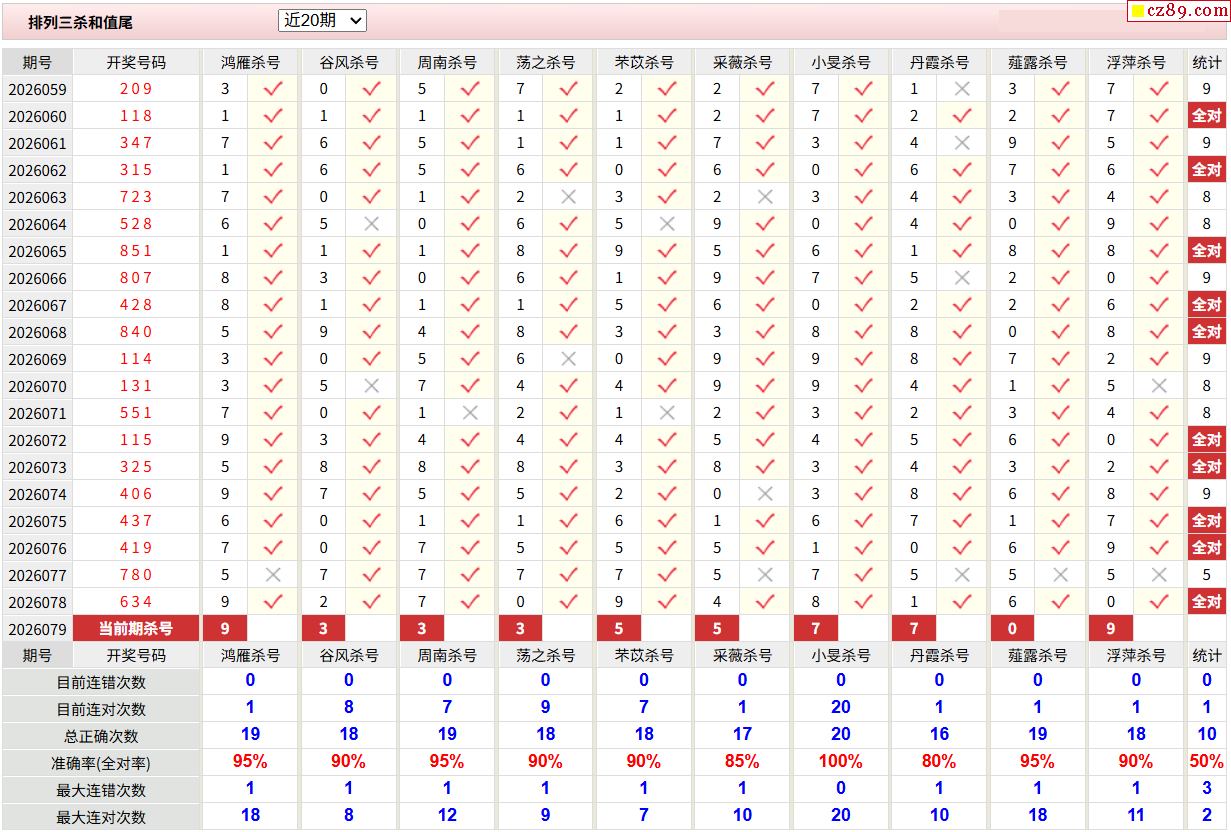The width and height of the screenshot is (1231, 832).
Task: Click the gray X in row 2026063 采薇杀号
Action: (765, 197)
